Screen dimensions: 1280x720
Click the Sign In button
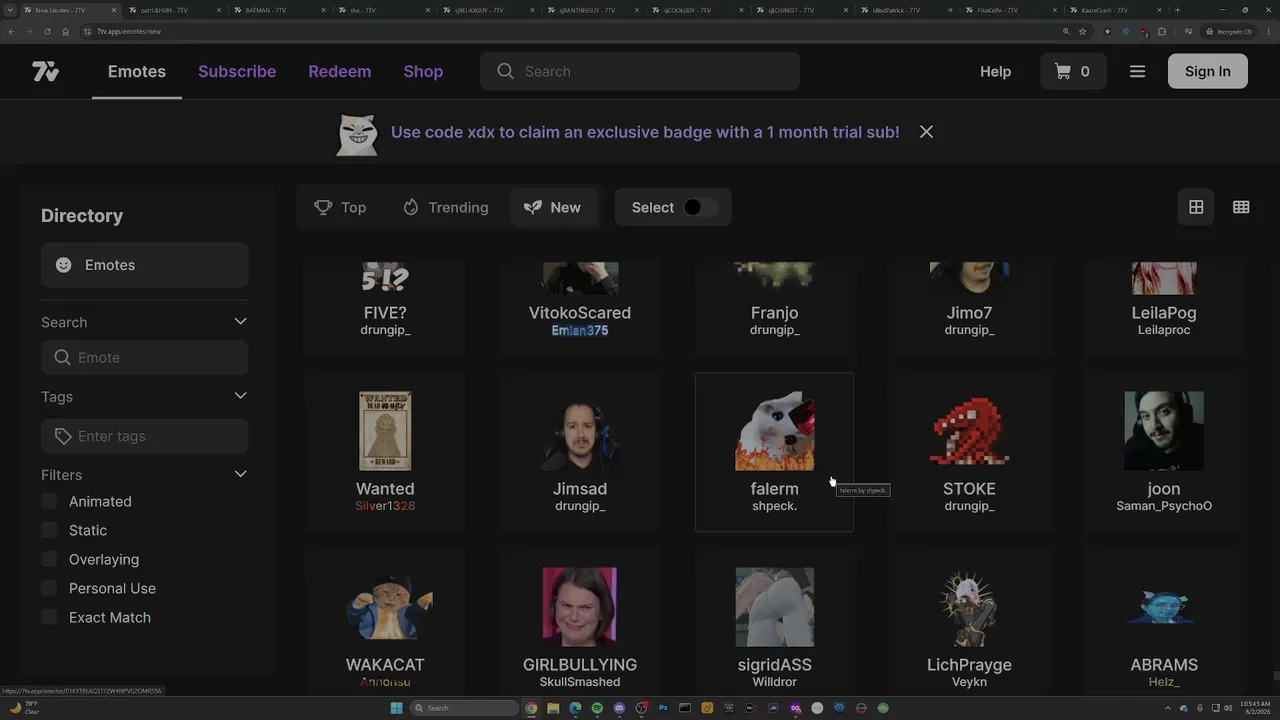1208,71
